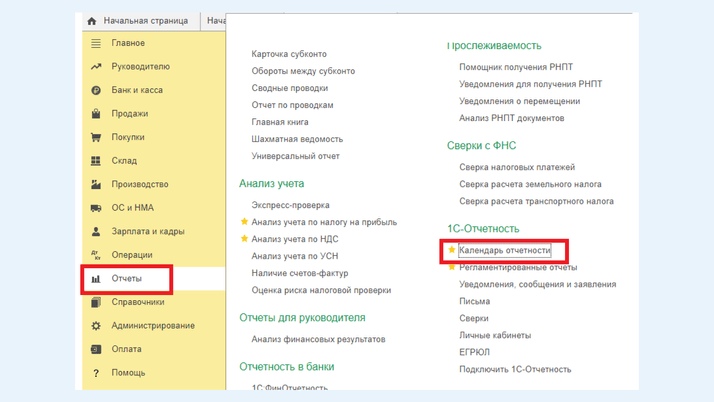Click the Продажи shopping bag icon
The width and height of the screenshot is (714, 402).
96,113
